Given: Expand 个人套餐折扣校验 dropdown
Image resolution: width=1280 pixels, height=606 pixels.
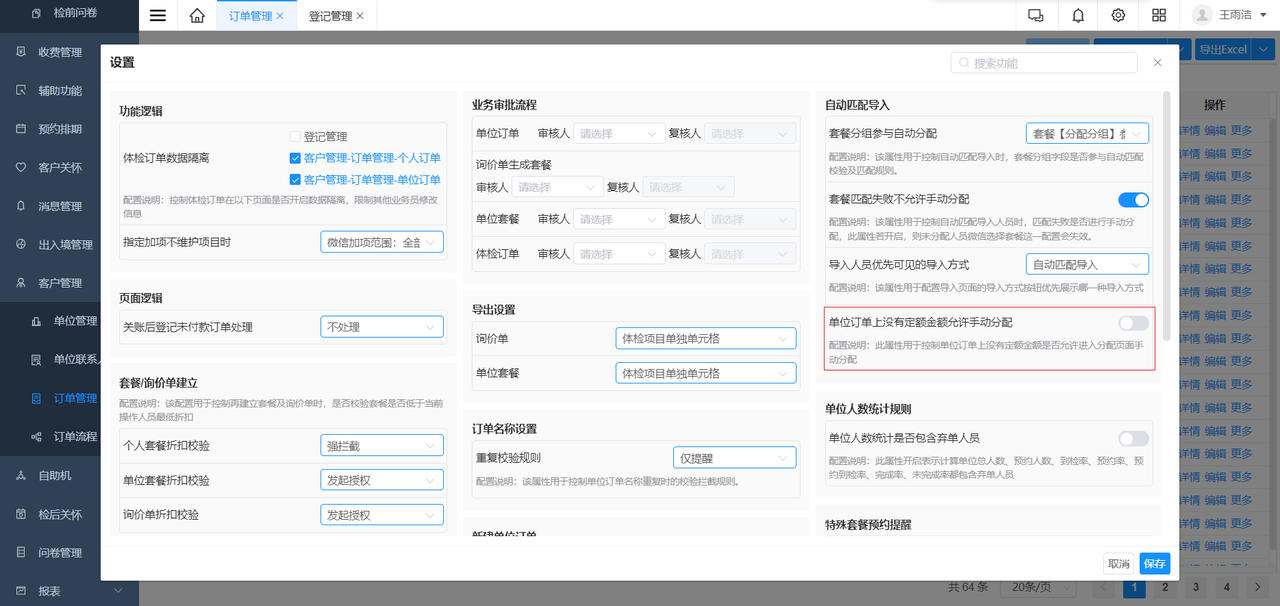Looking at the screenshot, I should click(382, 446).
